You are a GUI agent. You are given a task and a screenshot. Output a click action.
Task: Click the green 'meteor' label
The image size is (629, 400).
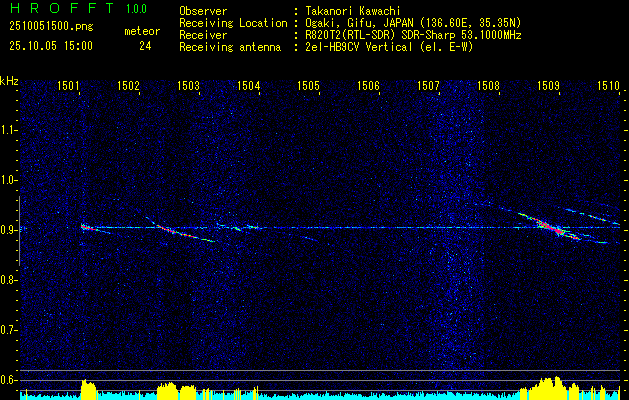(x=142, y=31)
